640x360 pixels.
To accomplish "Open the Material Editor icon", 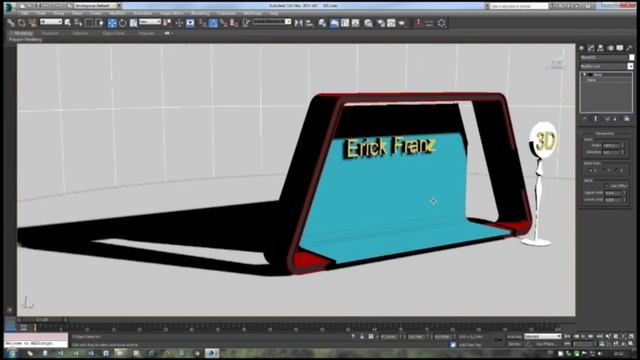I will coord(369,23).
